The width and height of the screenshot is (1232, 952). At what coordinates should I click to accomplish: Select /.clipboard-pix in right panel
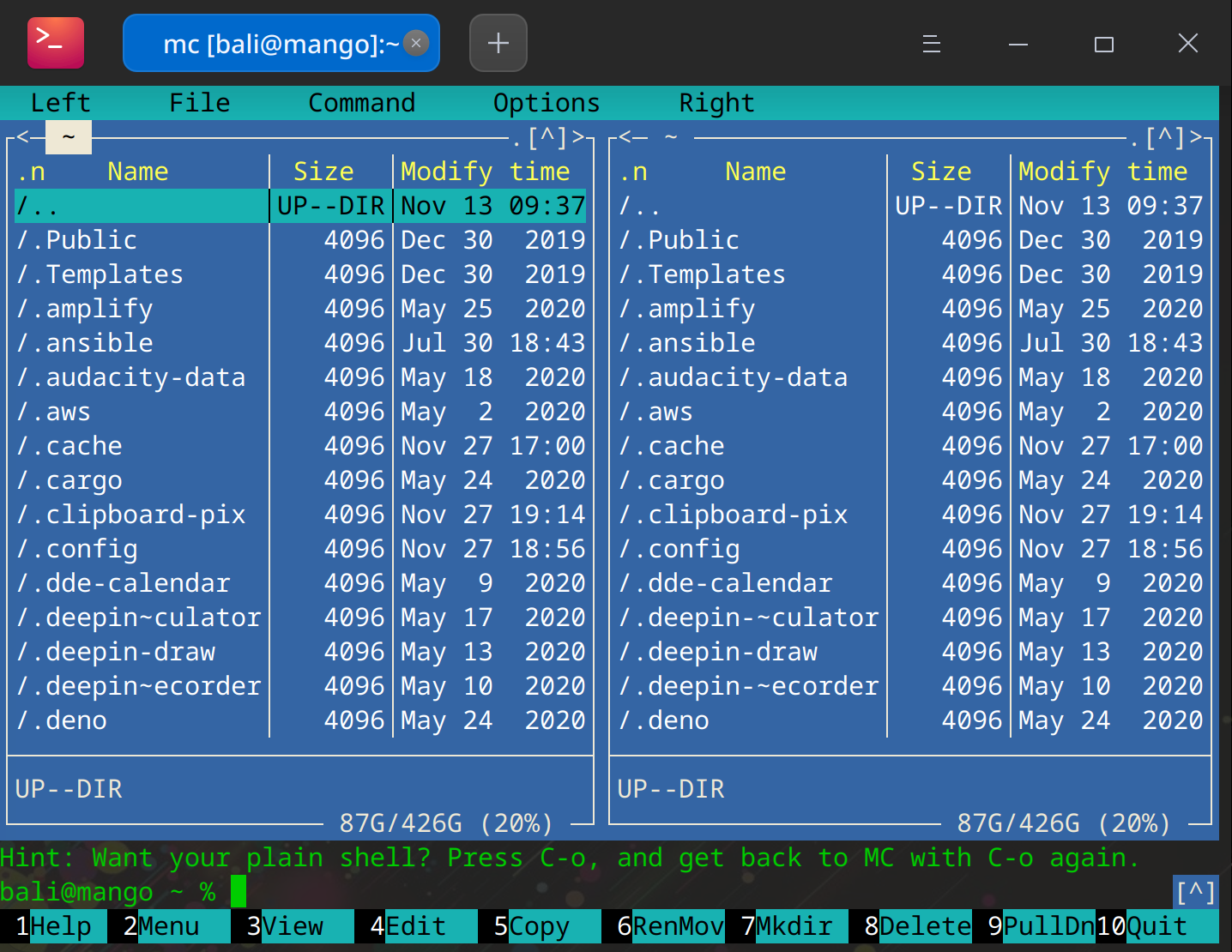pos(910,515)
